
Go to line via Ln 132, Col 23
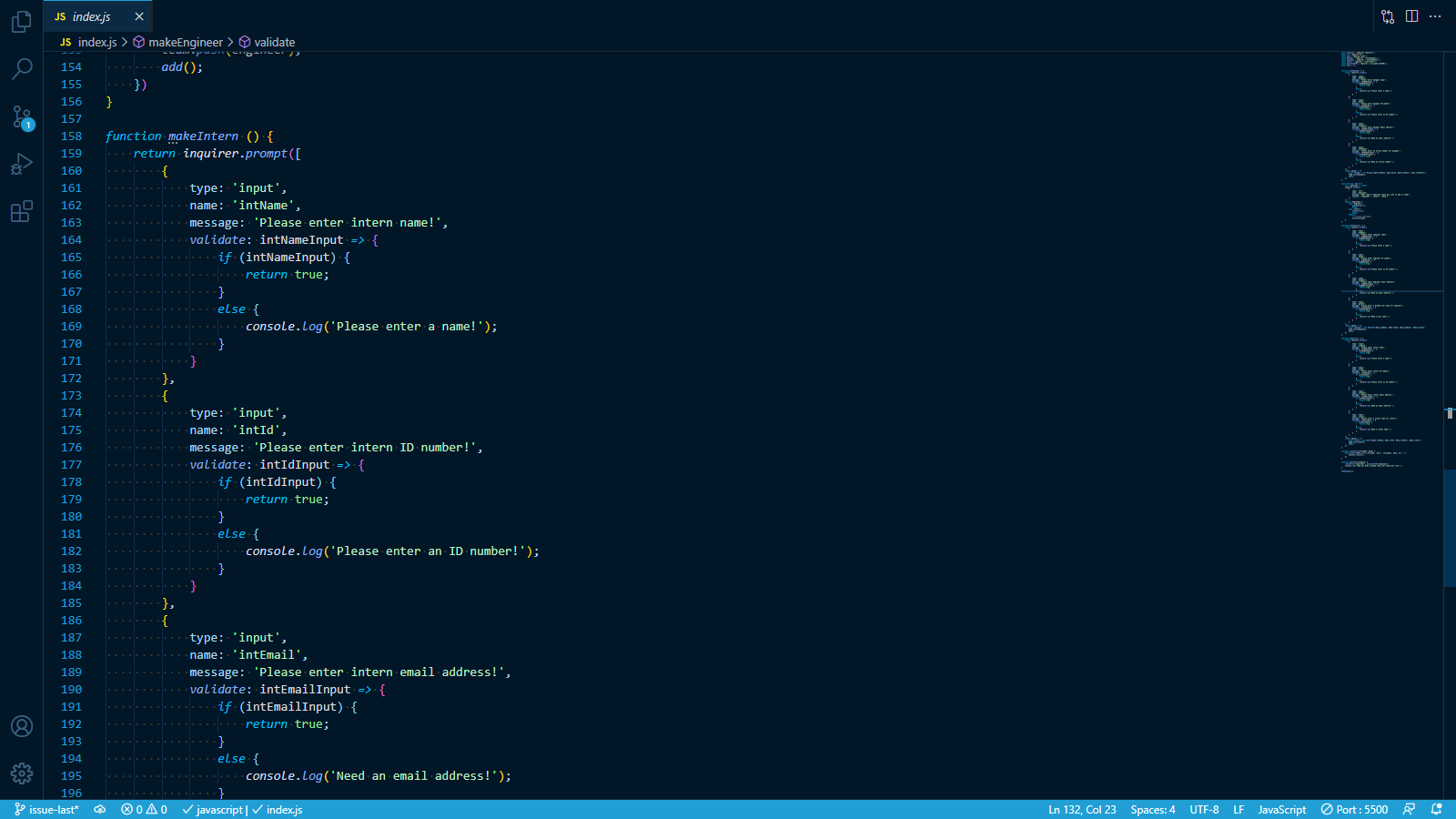coord(1082,810)
